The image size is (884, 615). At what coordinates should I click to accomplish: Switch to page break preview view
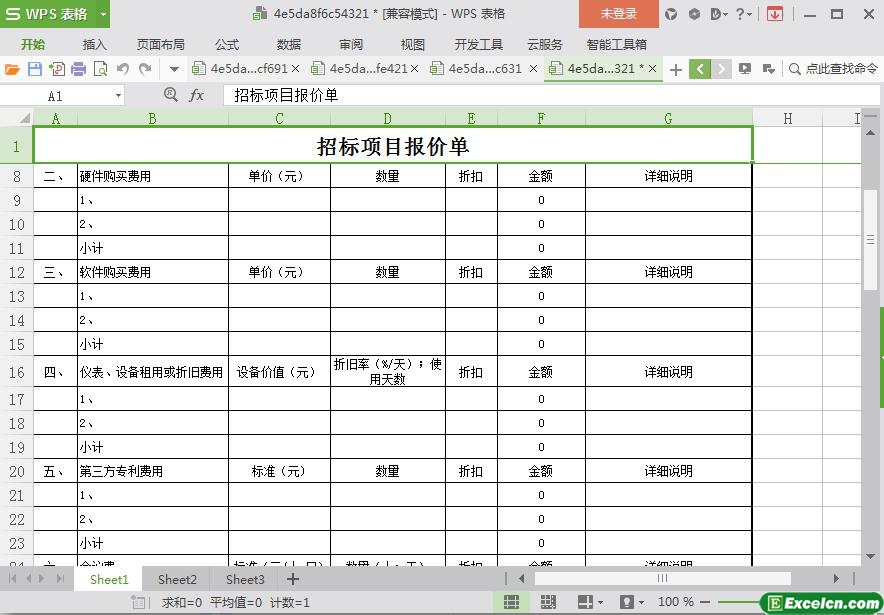[548, 602]
